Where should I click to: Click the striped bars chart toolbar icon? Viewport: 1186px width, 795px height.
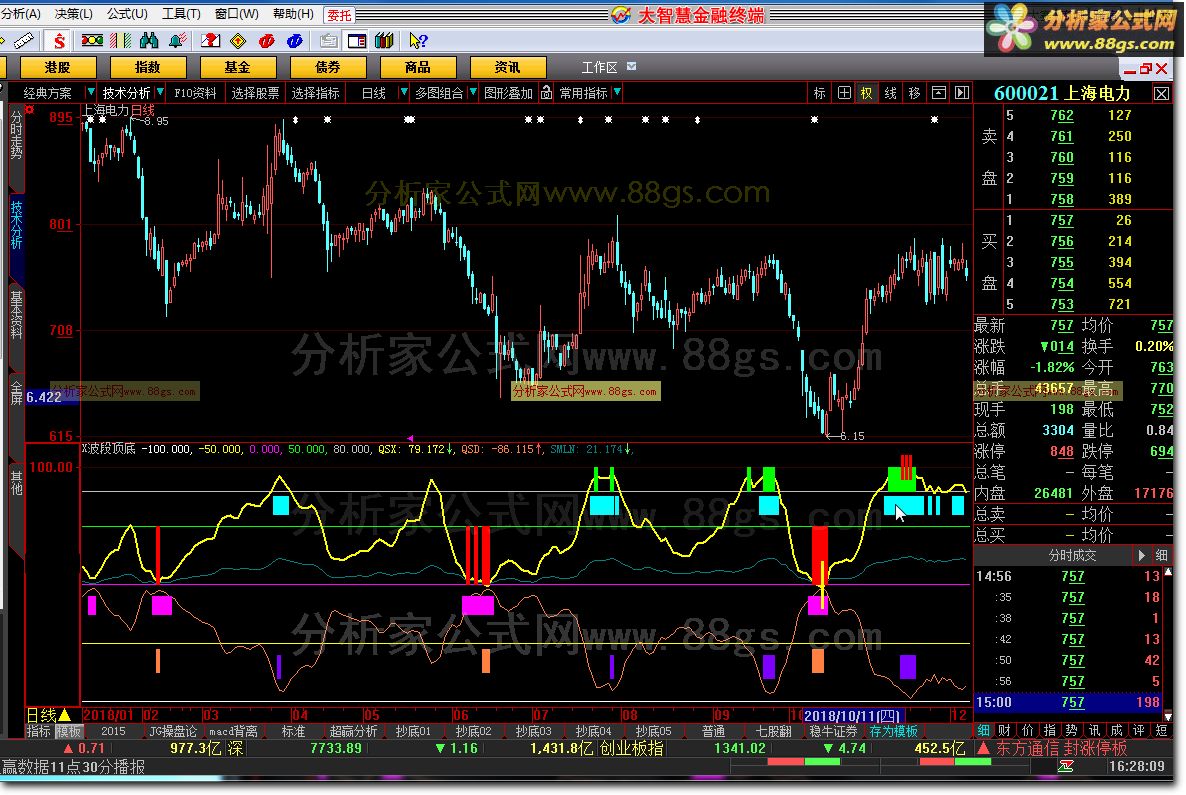click(x=121, y=40)
